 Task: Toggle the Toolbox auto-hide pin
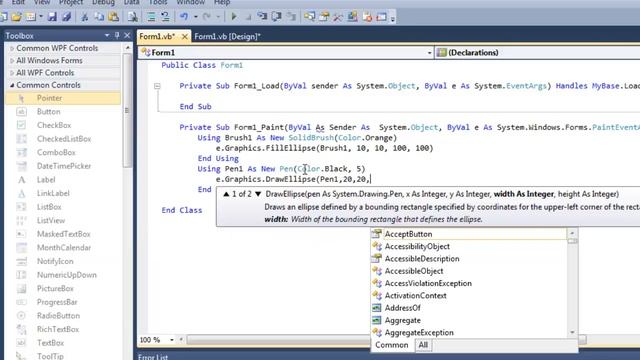coord(117,36)
